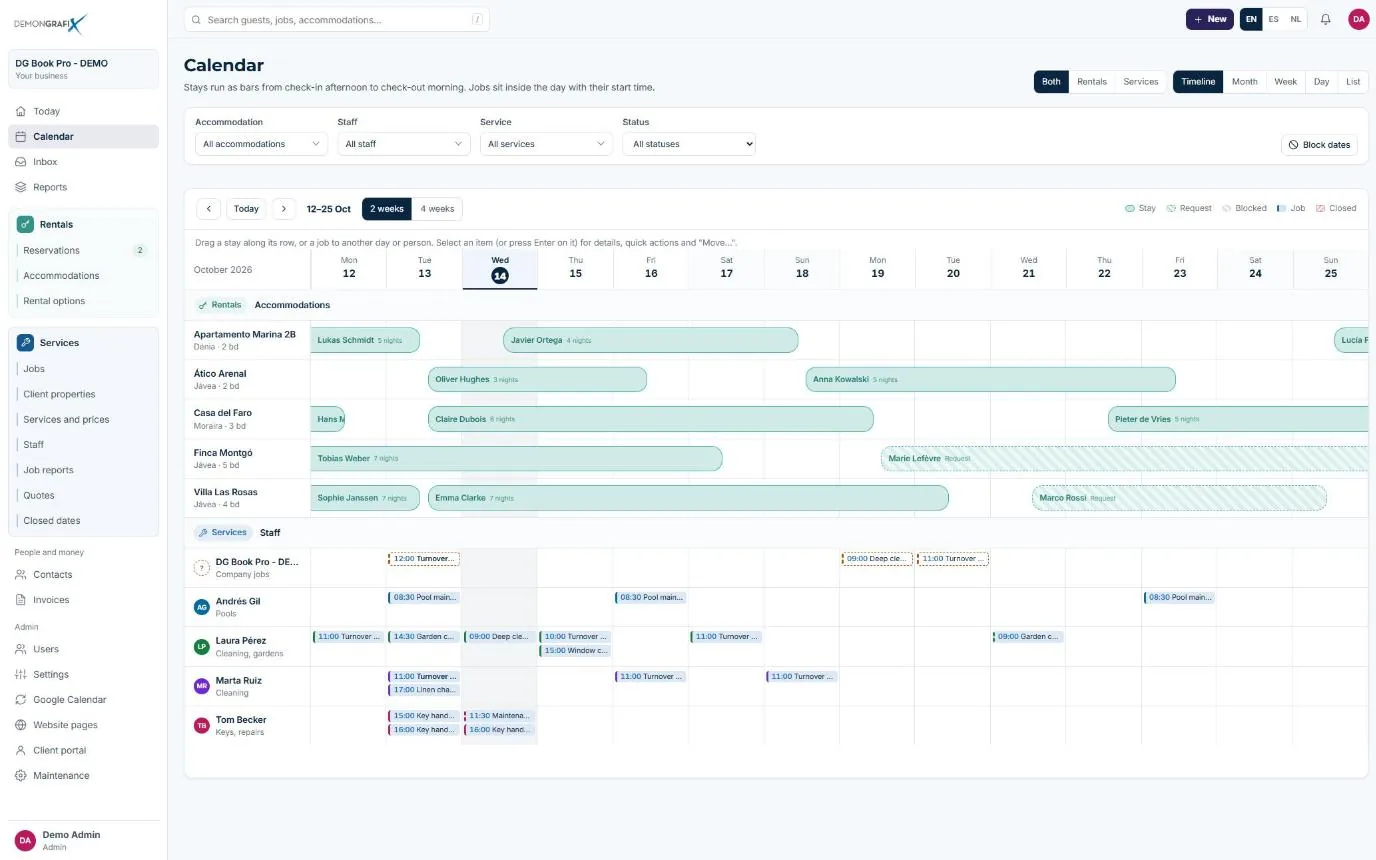Show only Services in calendar

(1140, 82)
